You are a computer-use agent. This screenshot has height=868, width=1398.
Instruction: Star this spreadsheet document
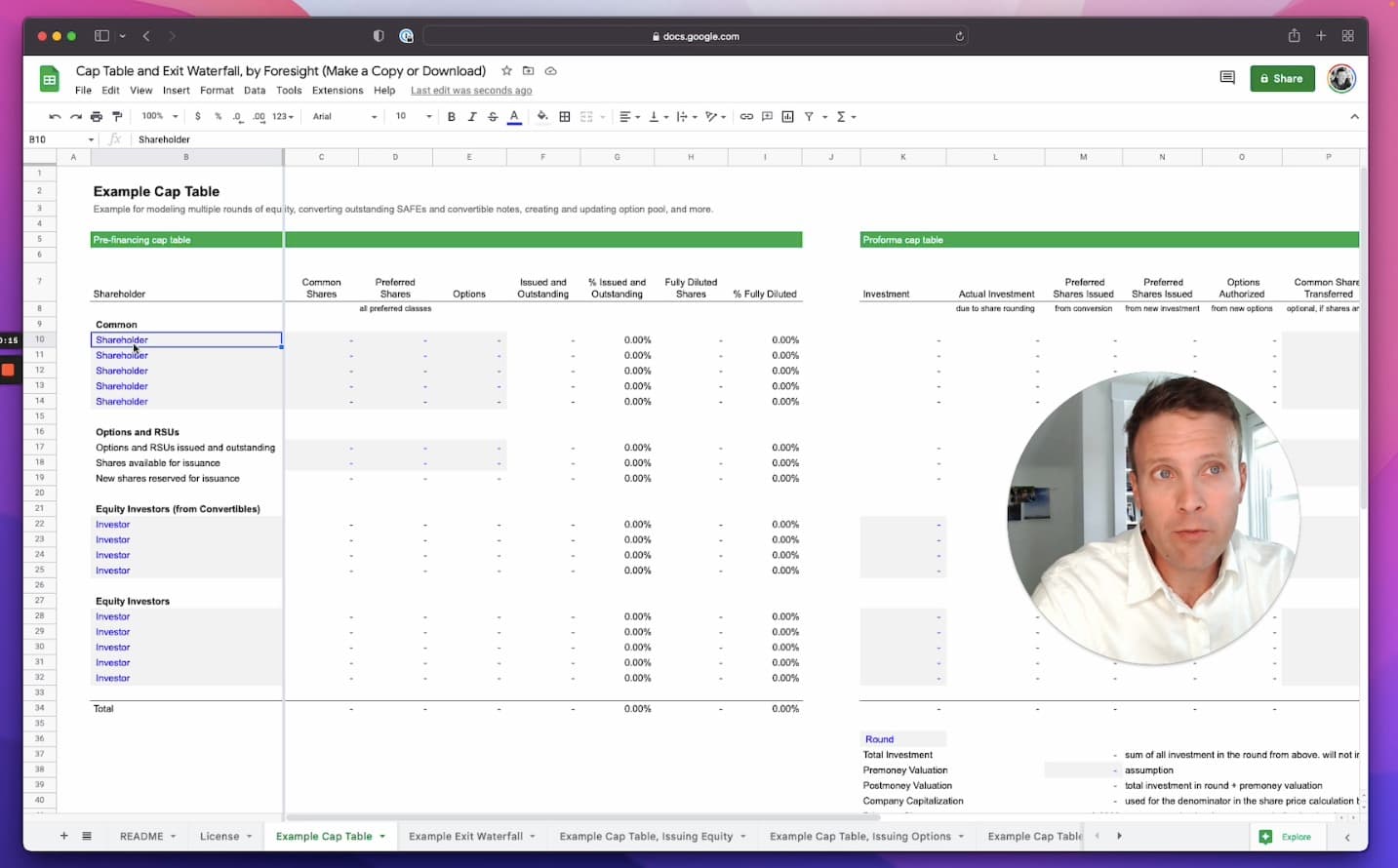tap(506, 71)
